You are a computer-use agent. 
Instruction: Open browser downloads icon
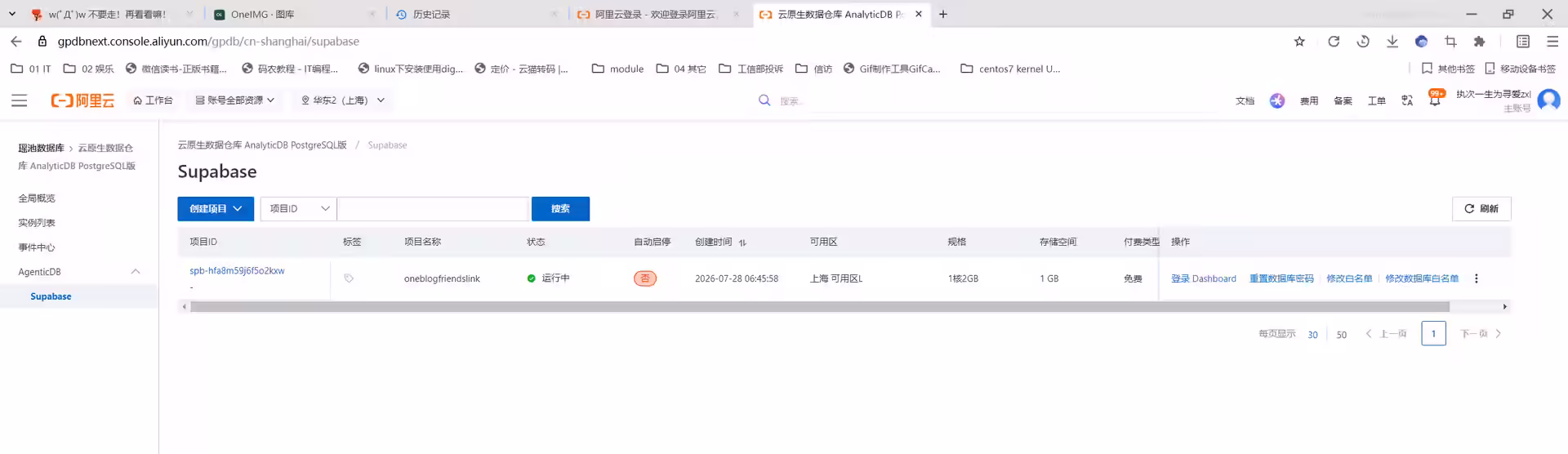click(x=1392, y=41)
